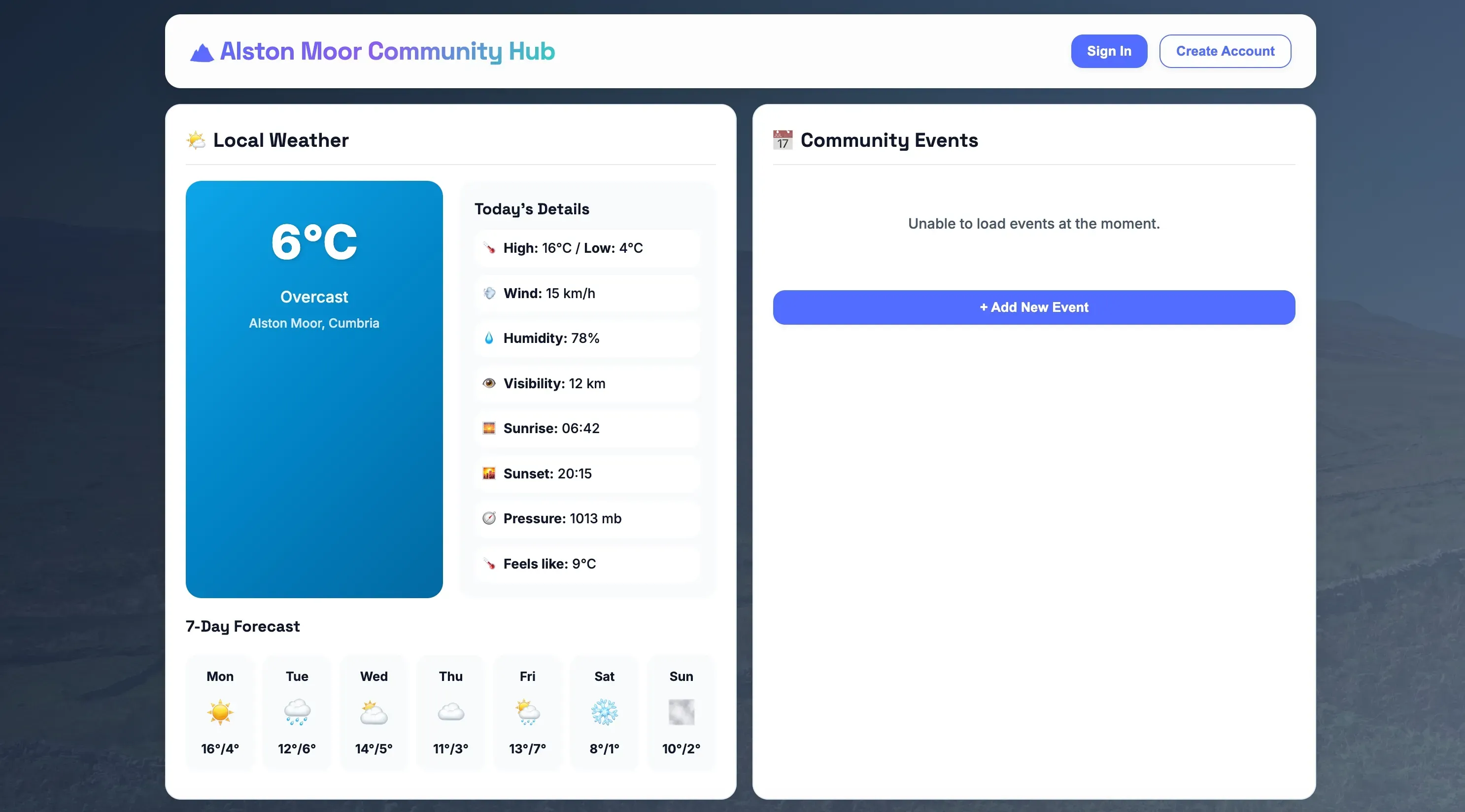Click the Sunrise: 06:42 row

click(x=587, y=428)
